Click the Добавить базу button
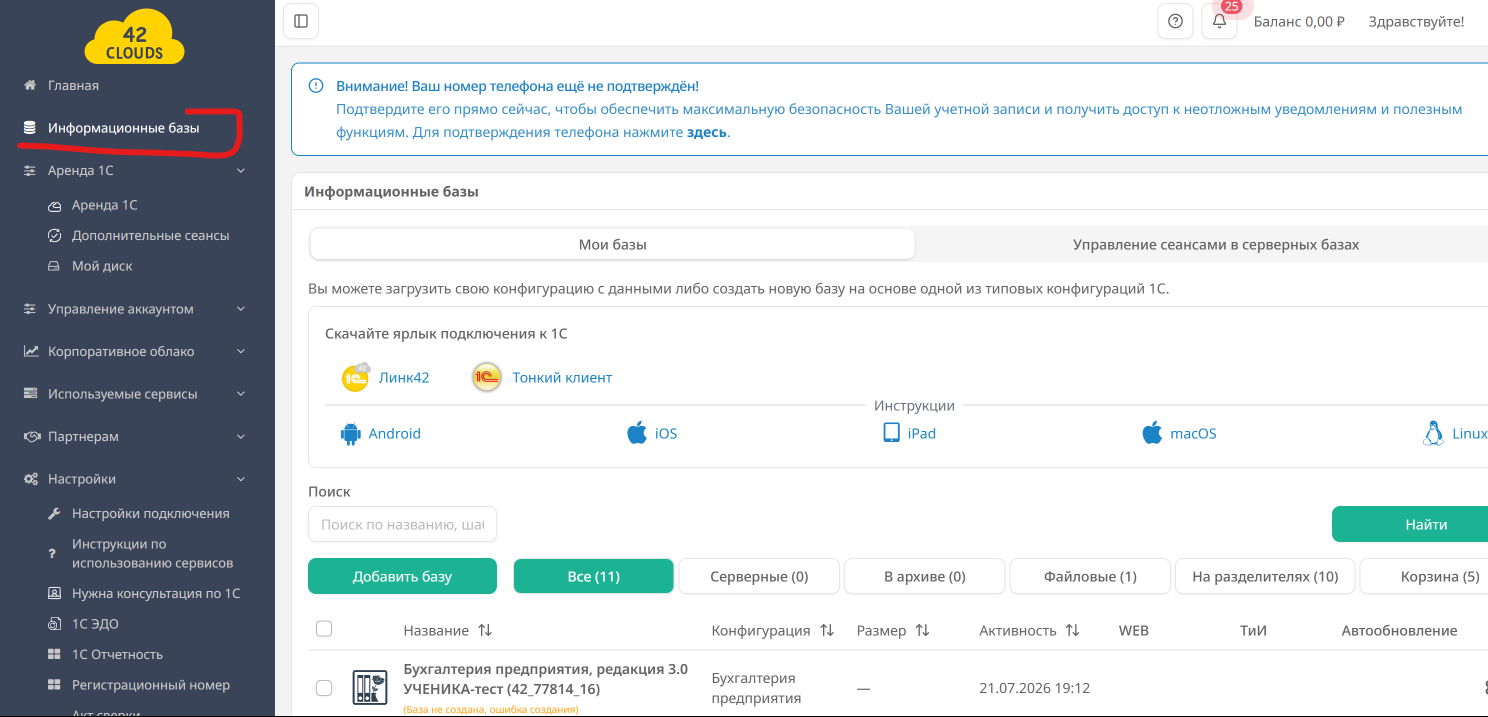The height and width of the screenshot is (717, 1488). pos(402,576)
